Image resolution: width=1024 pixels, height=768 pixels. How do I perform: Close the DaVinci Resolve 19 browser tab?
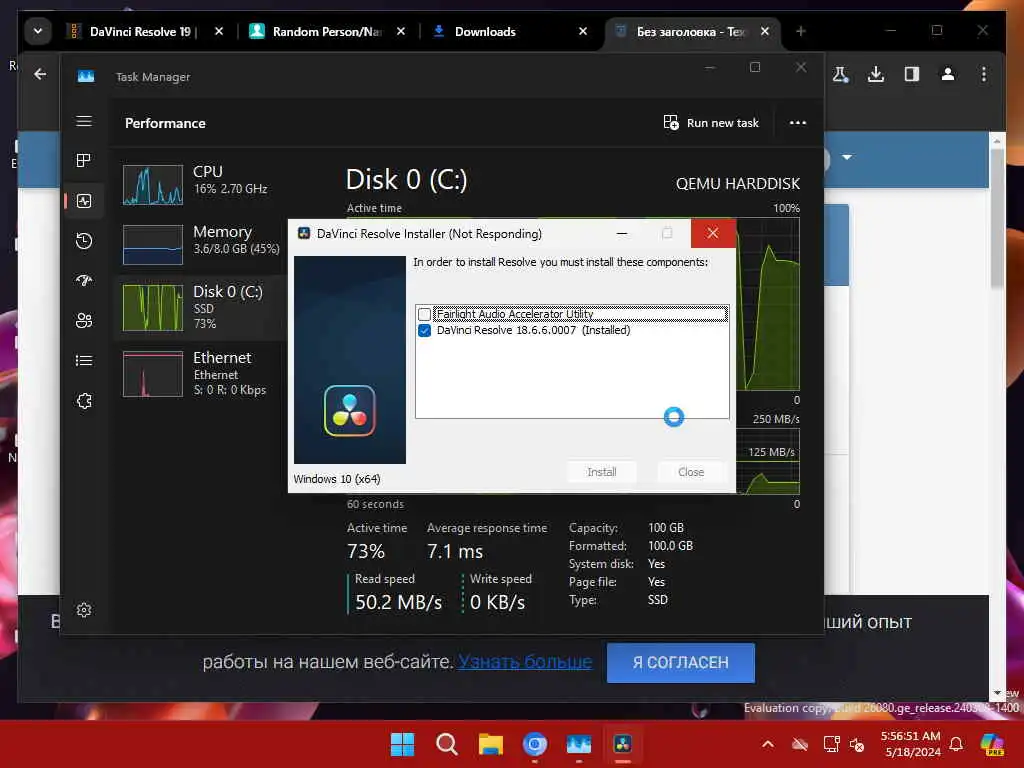(219, 31)
